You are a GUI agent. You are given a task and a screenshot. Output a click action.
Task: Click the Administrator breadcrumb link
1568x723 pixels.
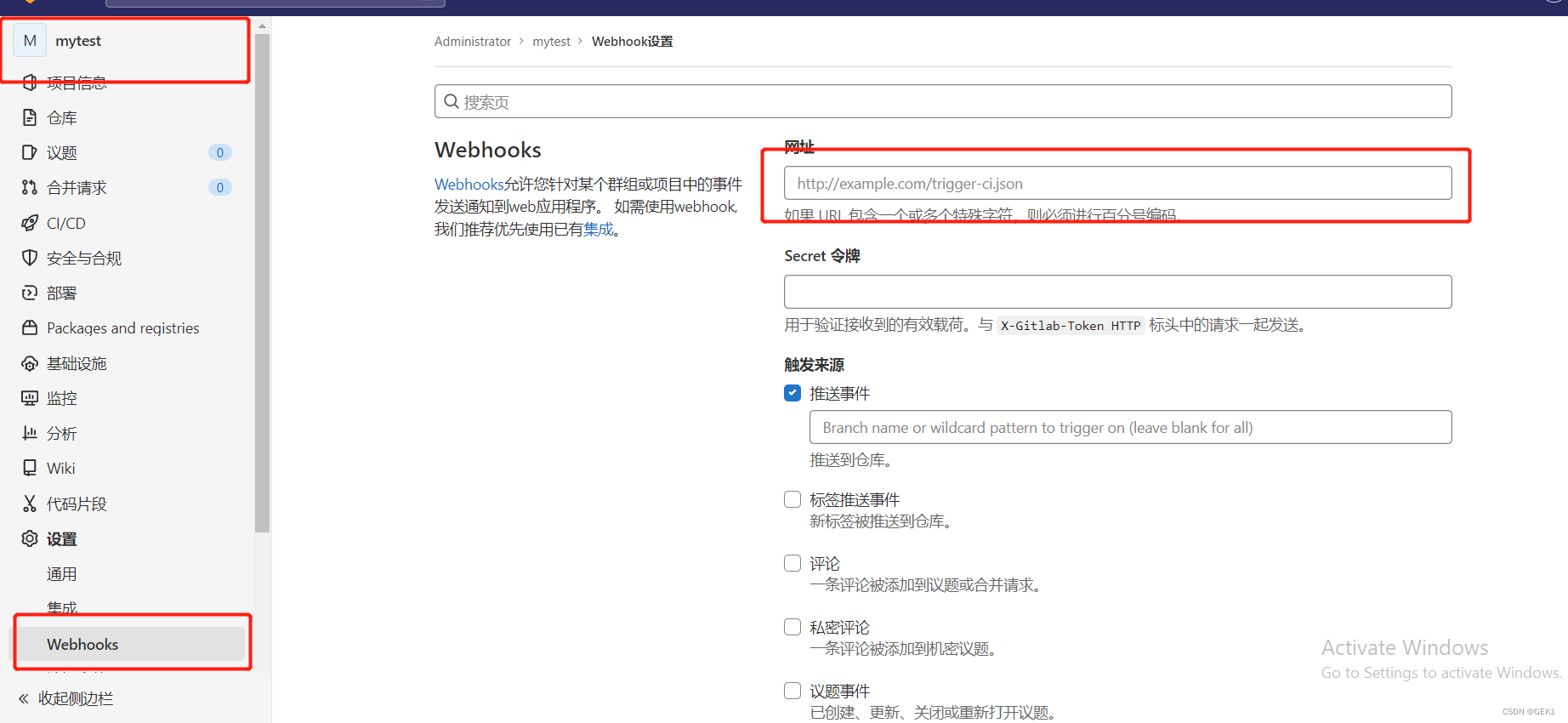click(473, 41)
